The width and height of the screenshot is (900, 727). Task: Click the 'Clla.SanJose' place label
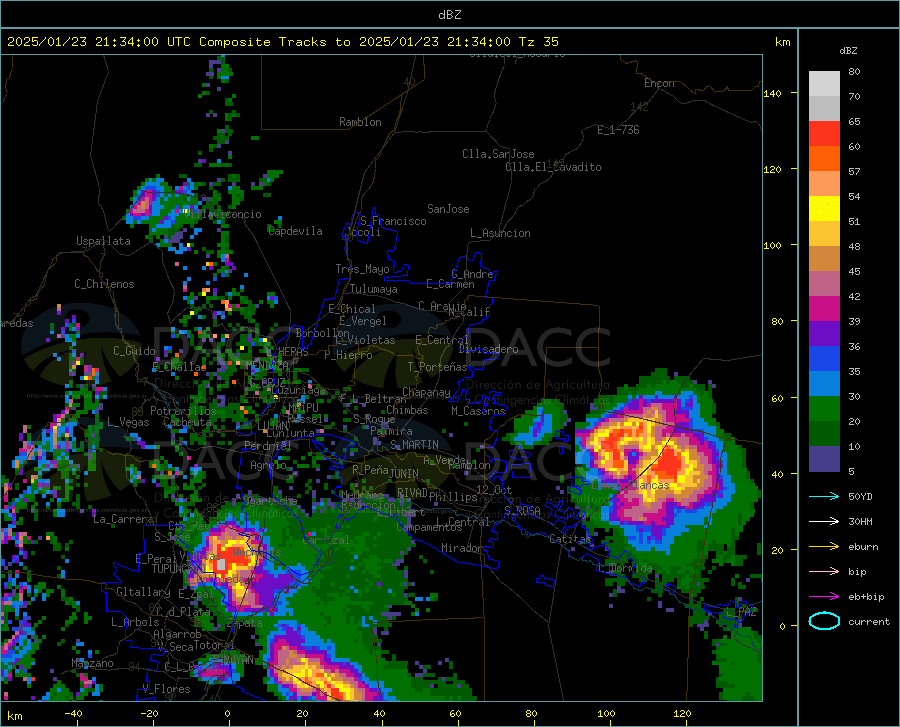(498, 154)
